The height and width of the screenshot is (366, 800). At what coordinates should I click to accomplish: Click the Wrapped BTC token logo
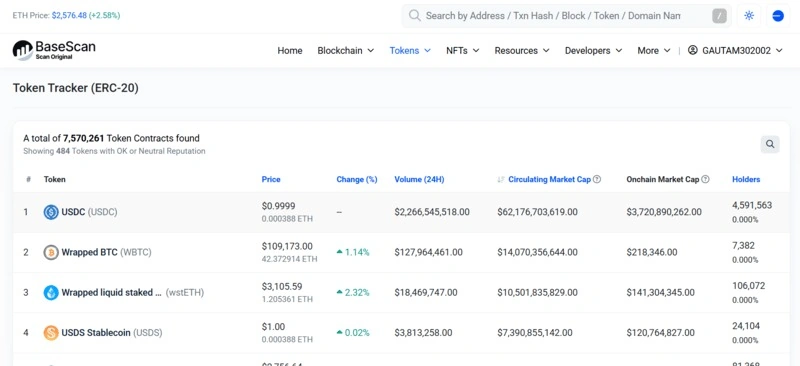pyautogui.click(x=51, y=252)
